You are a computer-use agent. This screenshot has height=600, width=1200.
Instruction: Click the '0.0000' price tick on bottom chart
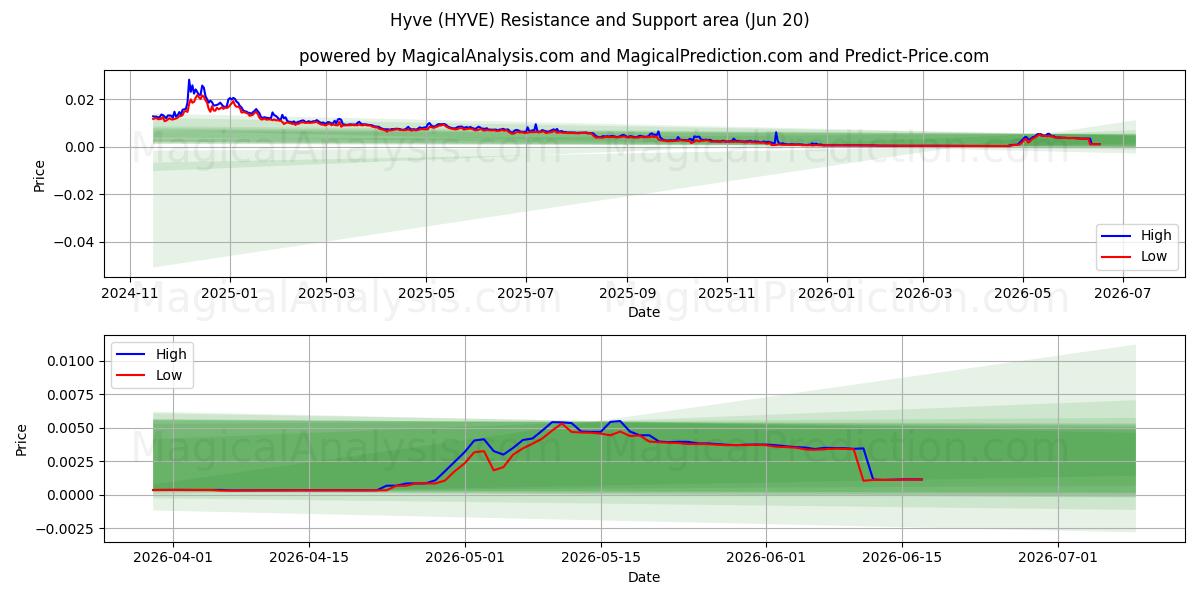(72, 495)
